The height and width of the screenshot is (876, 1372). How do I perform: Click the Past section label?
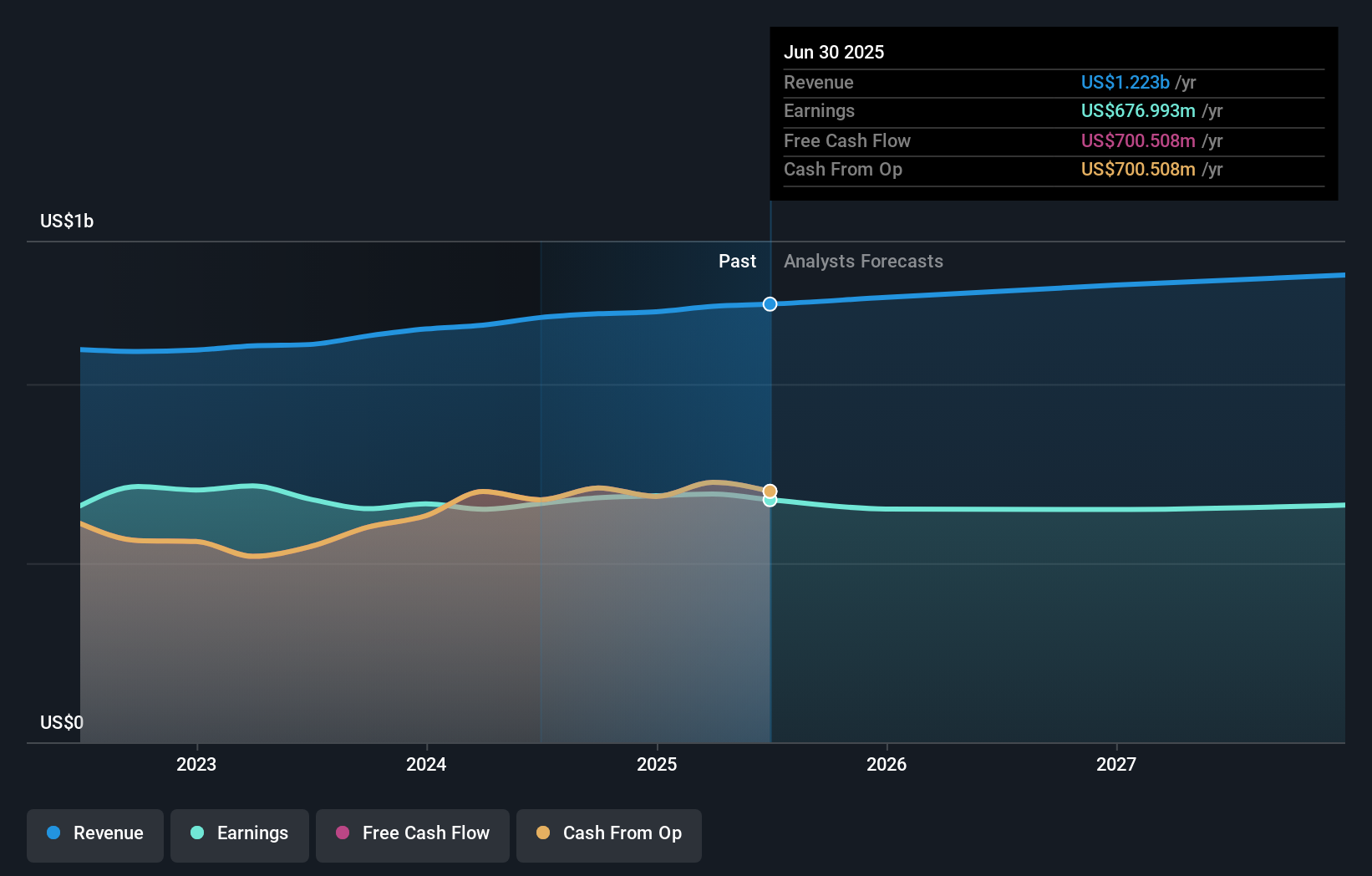(x=737, y=262)
